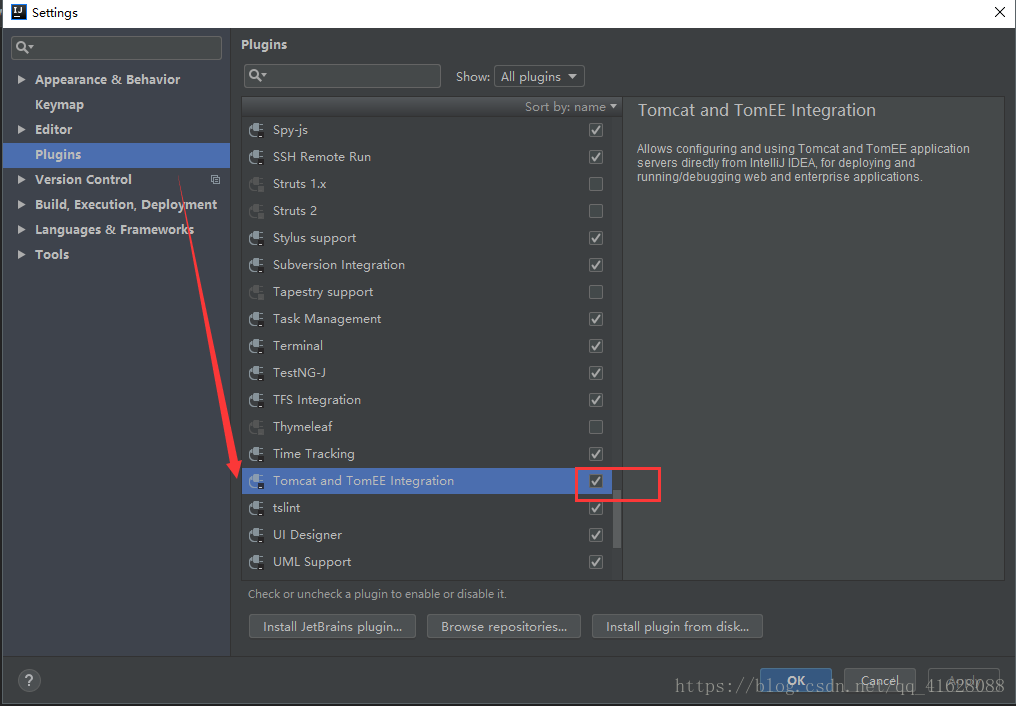Click the Subversion Integration plugin icon
This screenshot has width=1016, height=706.
tap(257, 266)
